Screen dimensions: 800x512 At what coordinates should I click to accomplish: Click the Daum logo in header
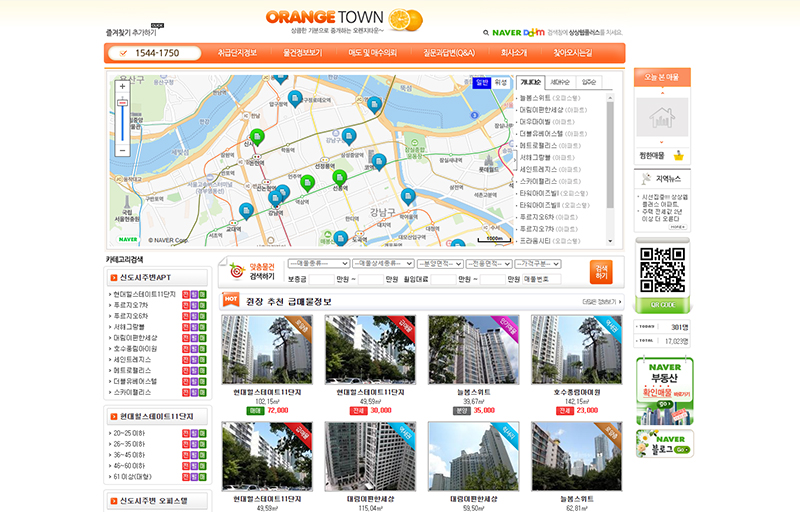(534, 33)
